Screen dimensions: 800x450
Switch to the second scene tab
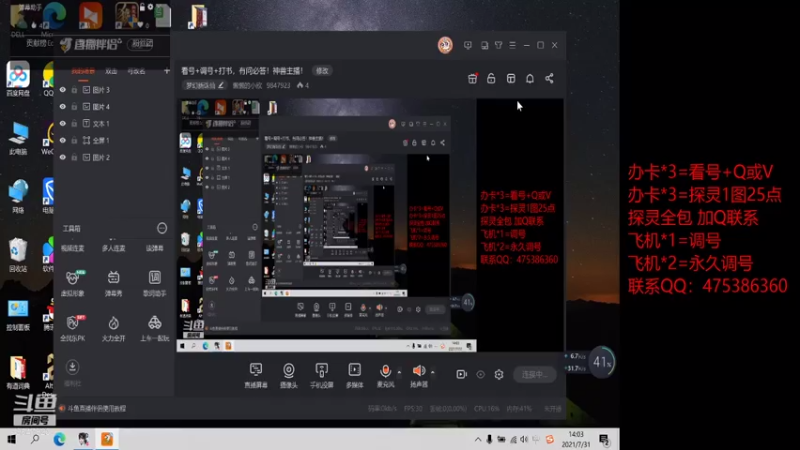click(111, 71)
